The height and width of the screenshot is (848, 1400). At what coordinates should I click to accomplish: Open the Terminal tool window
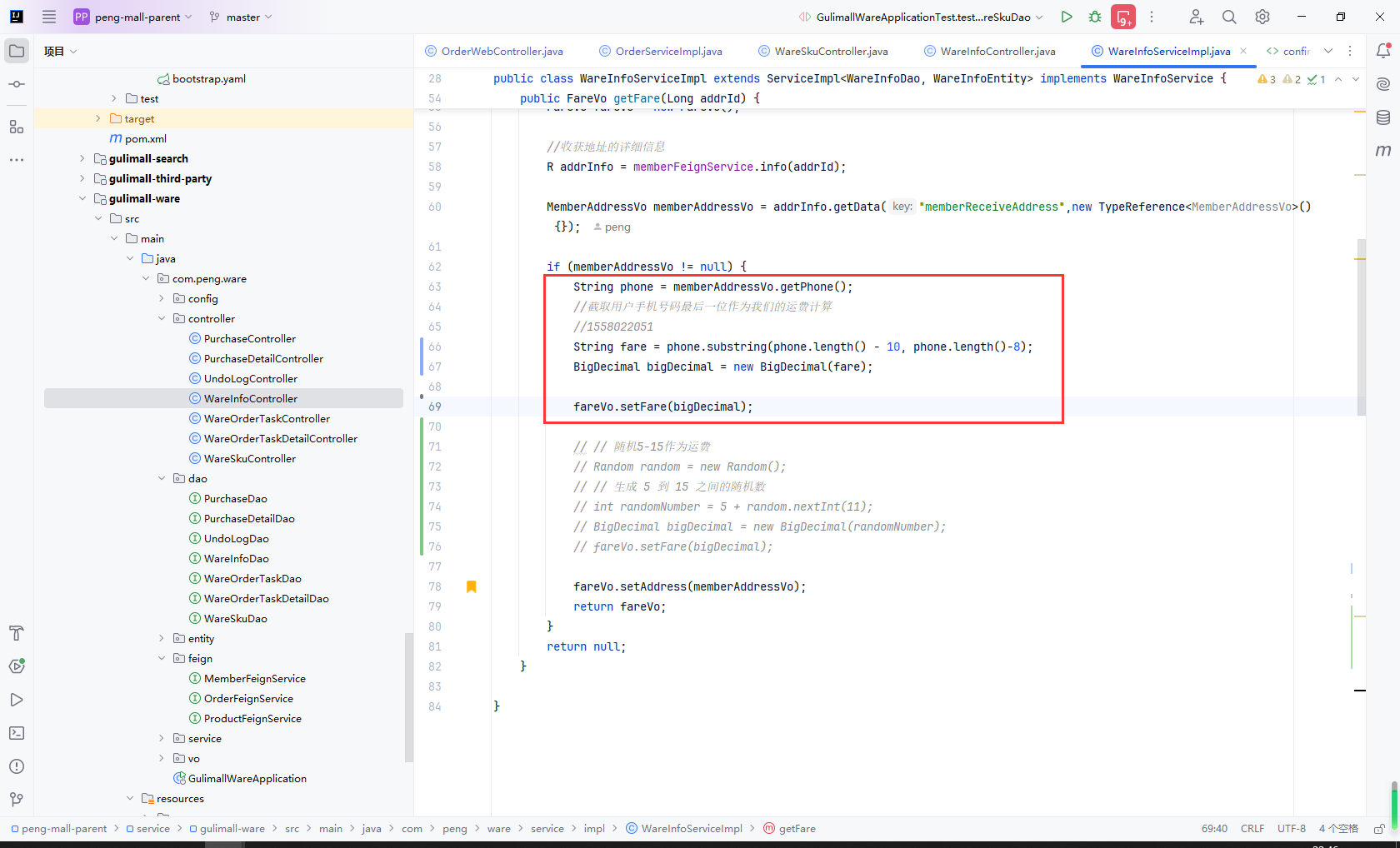tap(17, 733)
